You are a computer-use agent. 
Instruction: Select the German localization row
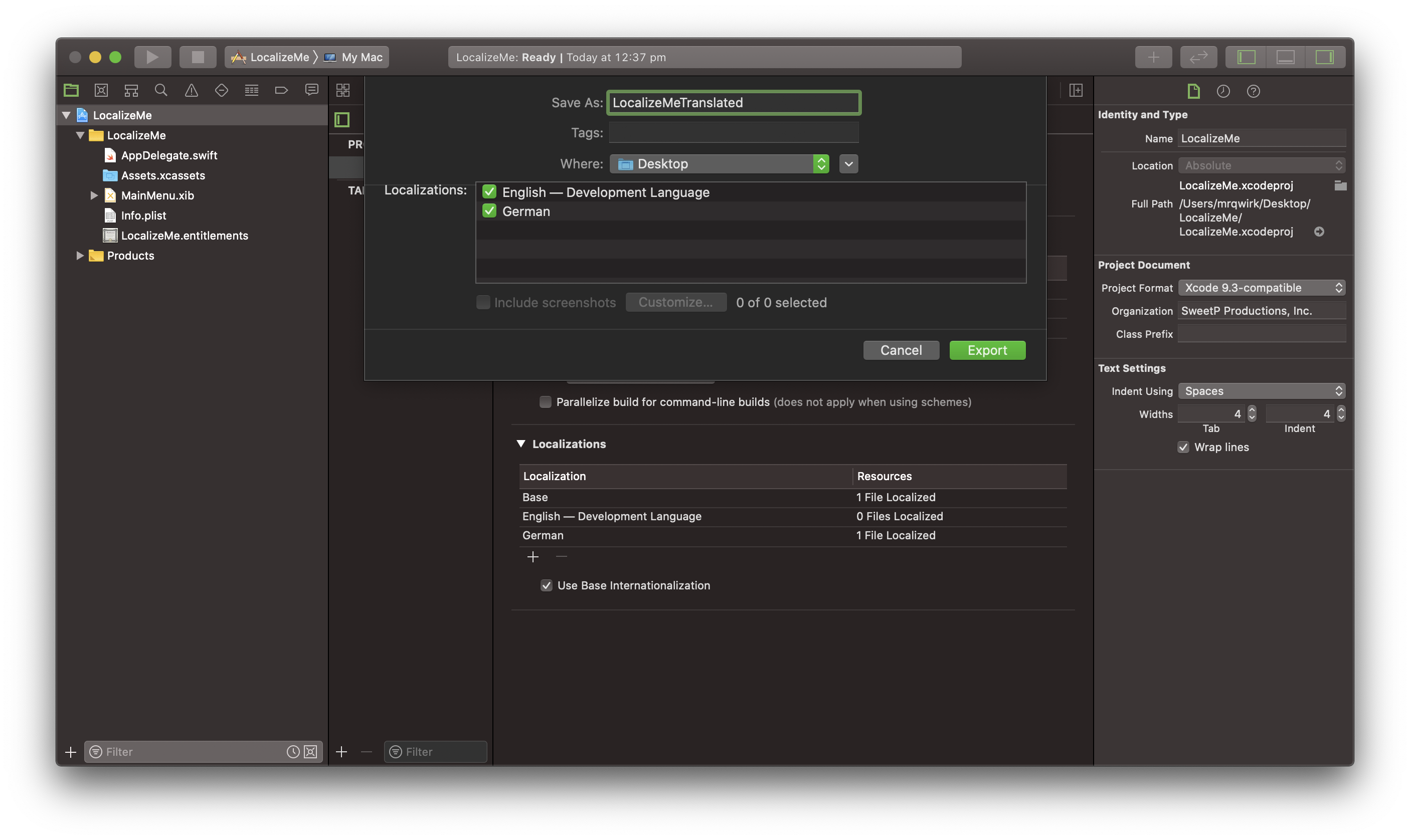click(x=793, y=535)
